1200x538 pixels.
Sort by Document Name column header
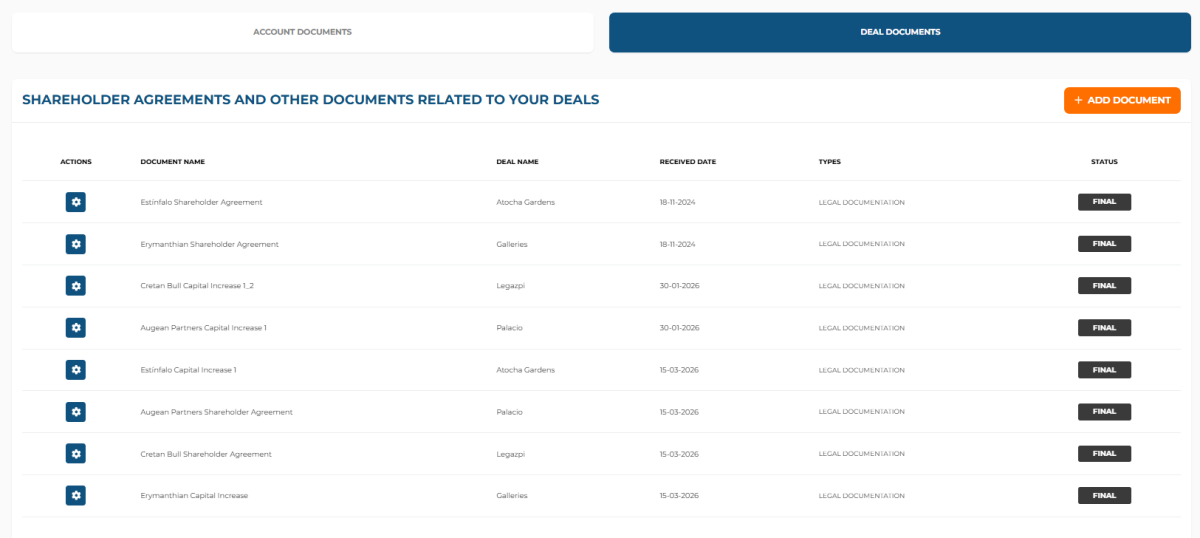click(x=172, y=161)
